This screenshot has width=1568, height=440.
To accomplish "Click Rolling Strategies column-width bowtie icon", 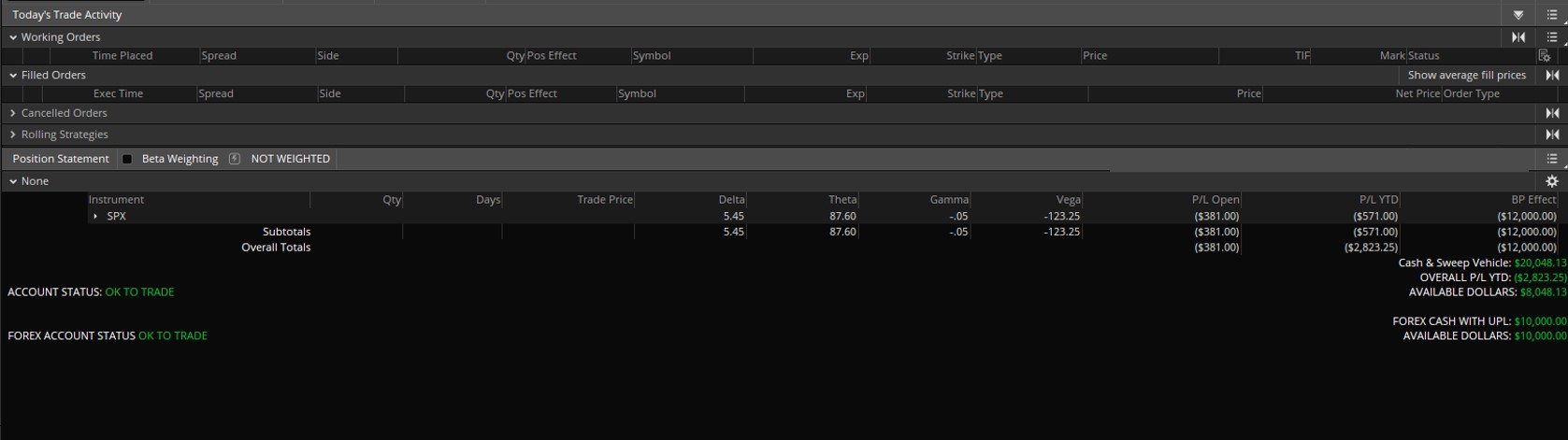I will pyautogui.click(x=1552, y=135).
